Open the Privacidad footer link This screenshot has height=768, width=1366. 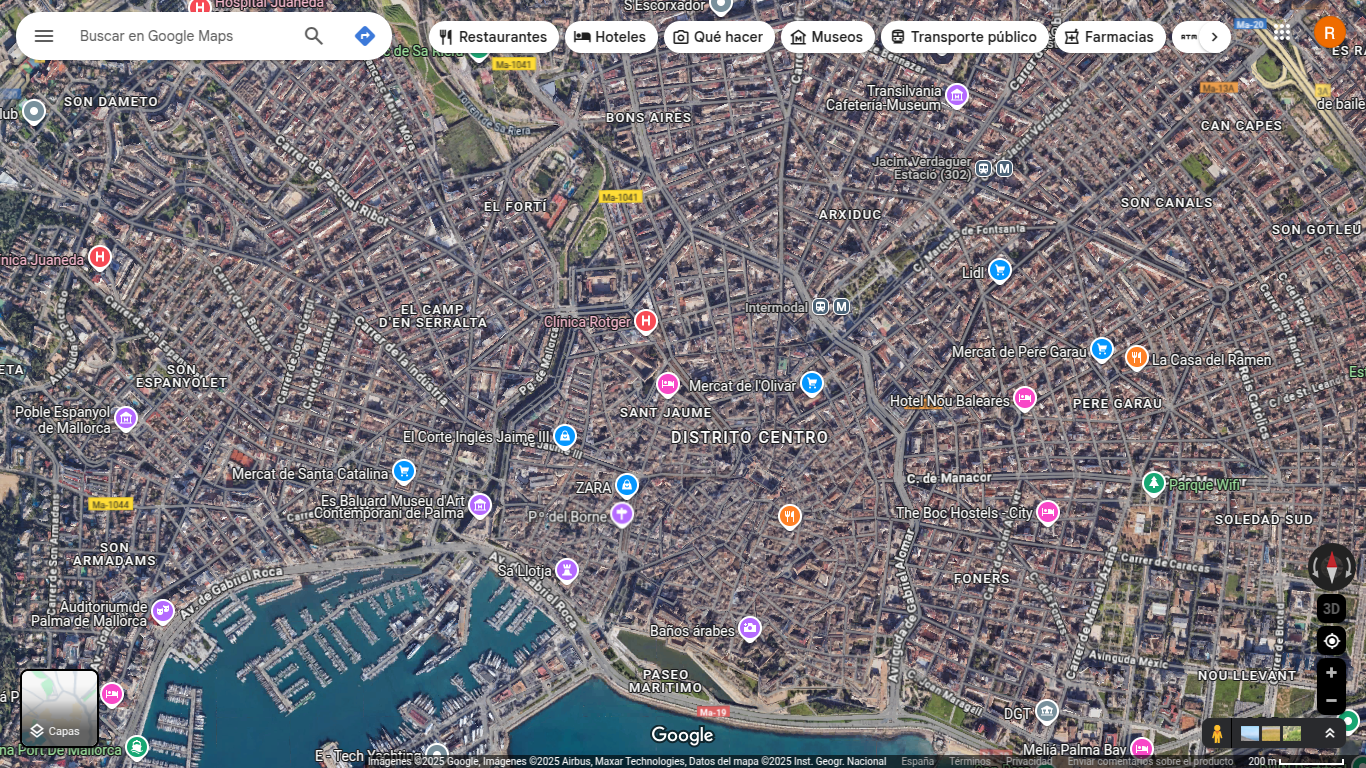(x=1029, y=761)
